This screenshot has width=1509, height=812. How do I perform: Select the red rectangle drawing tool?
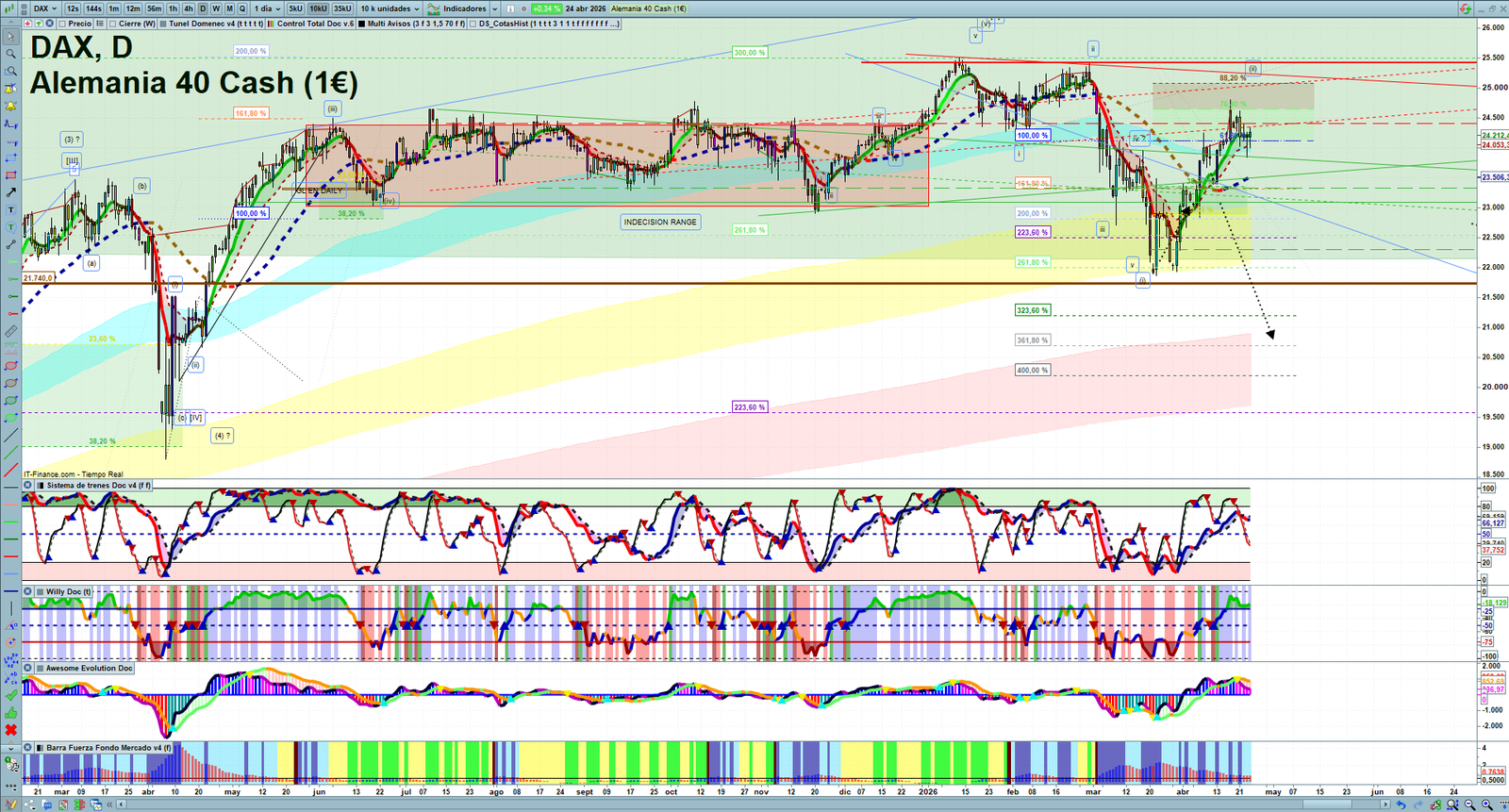click(x=11, y=175)
